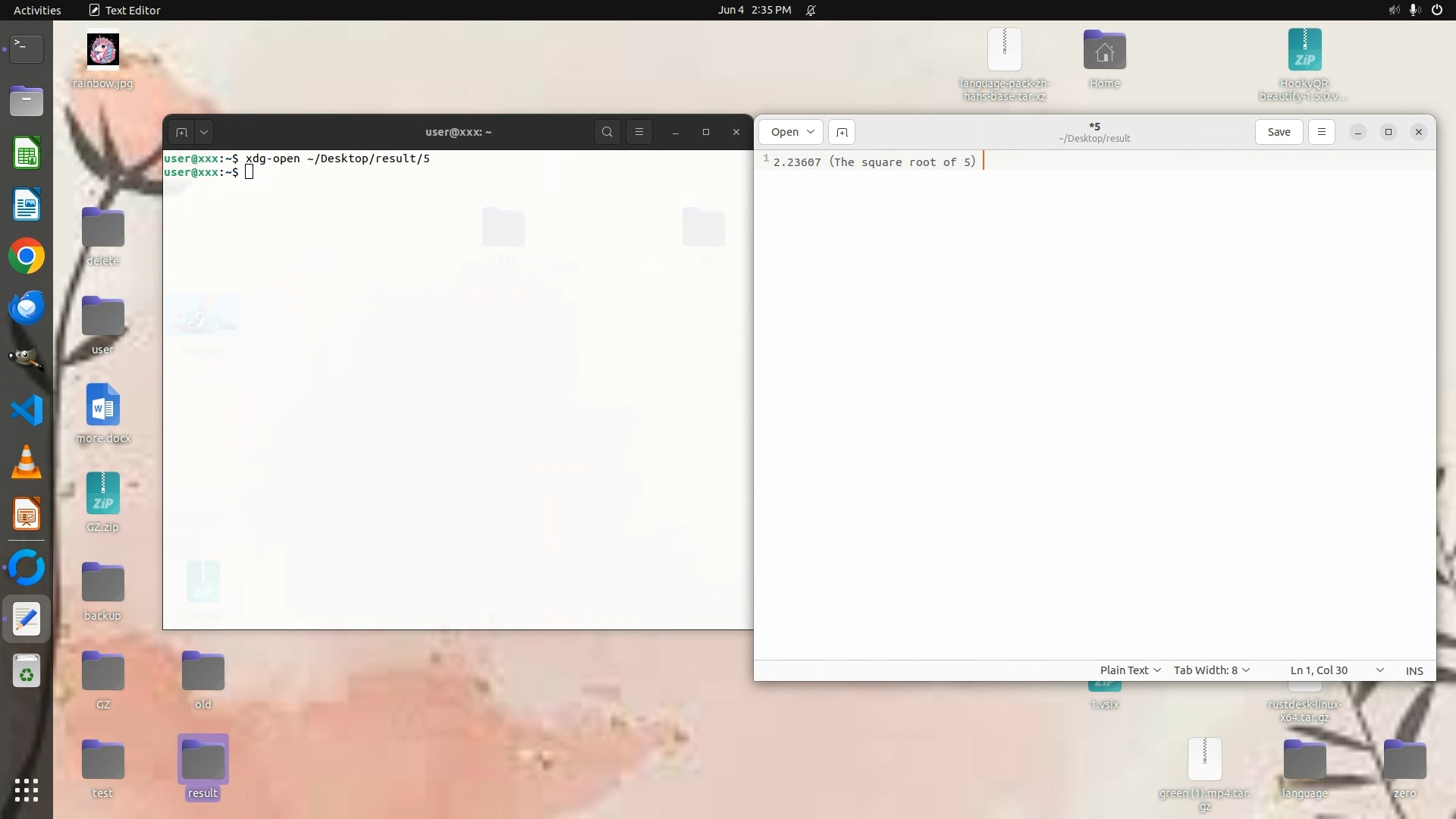
Task: Expand the Tab Width: 8 dropdown
Action: (1211, 670)
